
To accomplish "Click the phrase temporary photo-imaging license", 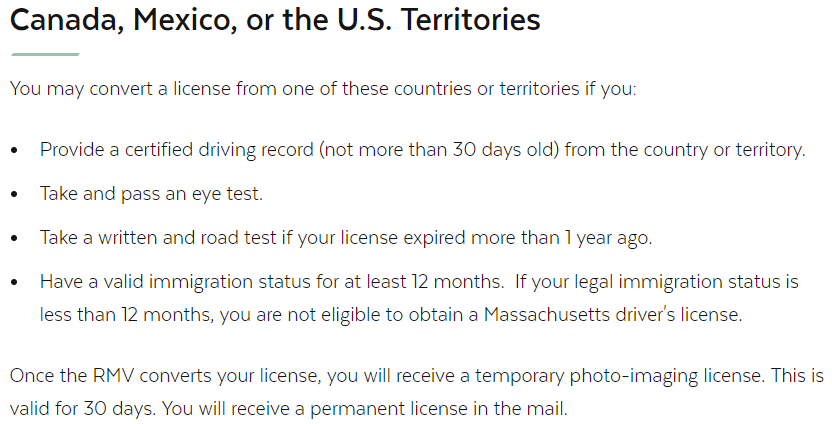I will pyautogui.click(x=619, y=376).
